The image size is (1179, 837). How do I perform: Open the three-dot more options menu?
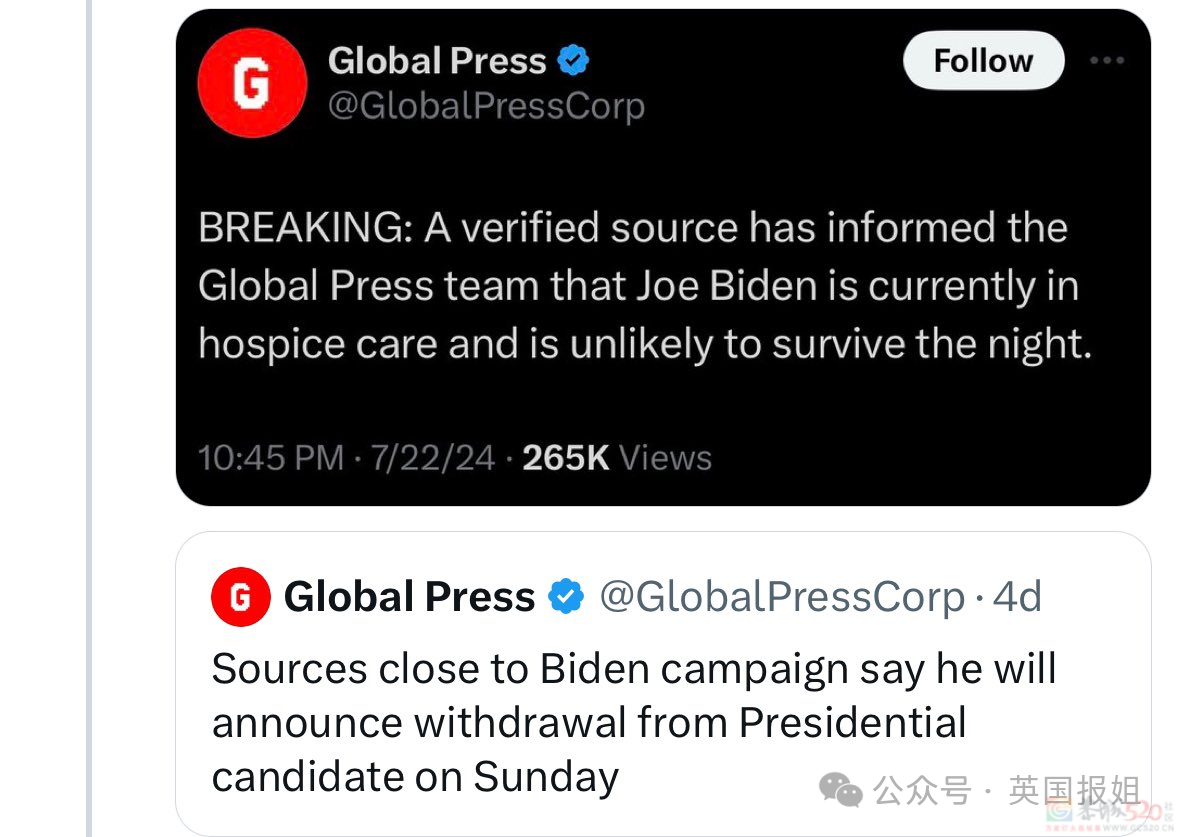pos(1107,60)
